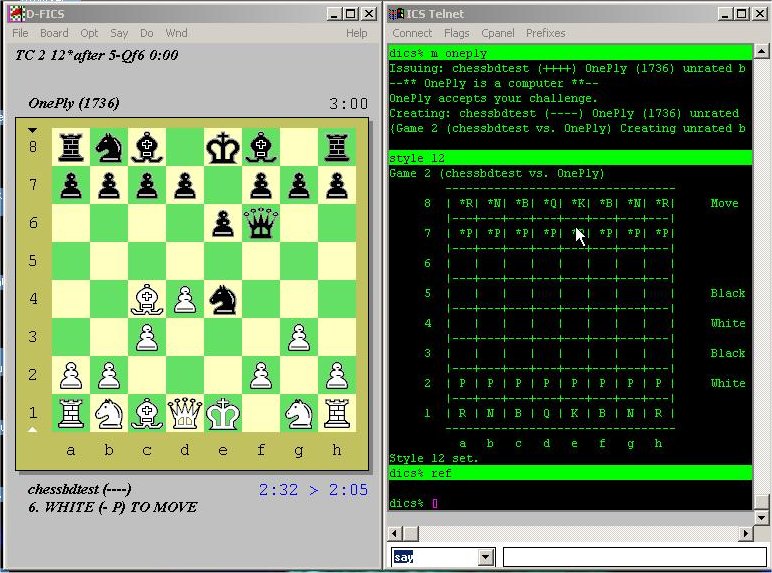Select the black rook on h8
Screen dimensions: 772x573
pos(337,147)
